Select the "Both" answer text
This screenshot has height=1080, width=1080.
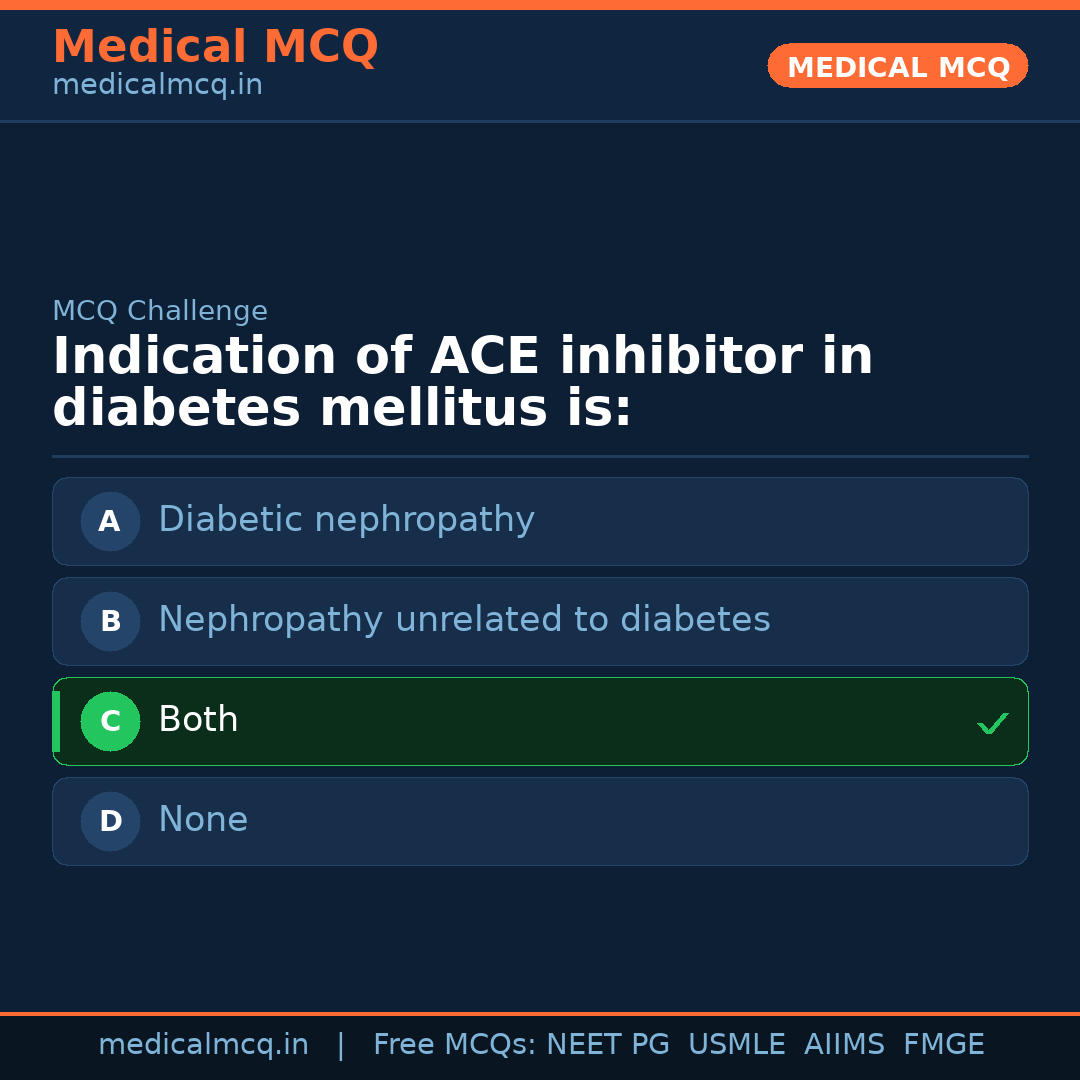coord(198,720)
